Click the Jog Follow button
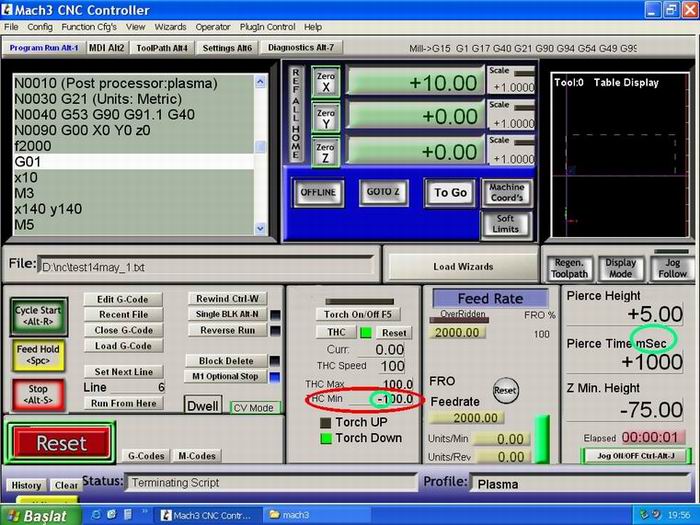The image size is (700, 525). coord(672,268)
